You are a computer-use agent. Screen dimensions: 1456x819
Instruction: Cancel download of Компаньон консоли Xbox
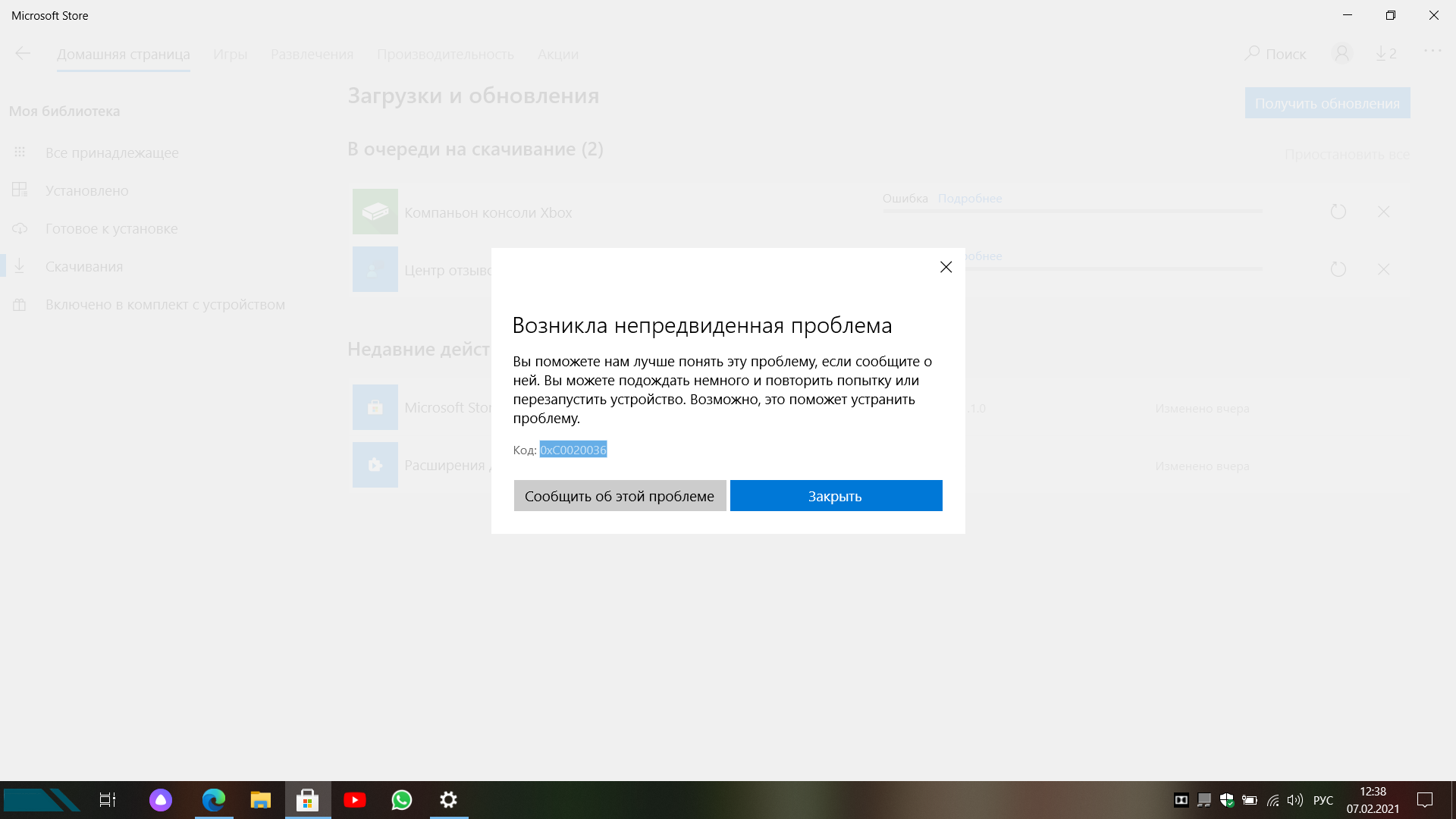tap(1384, 212)
